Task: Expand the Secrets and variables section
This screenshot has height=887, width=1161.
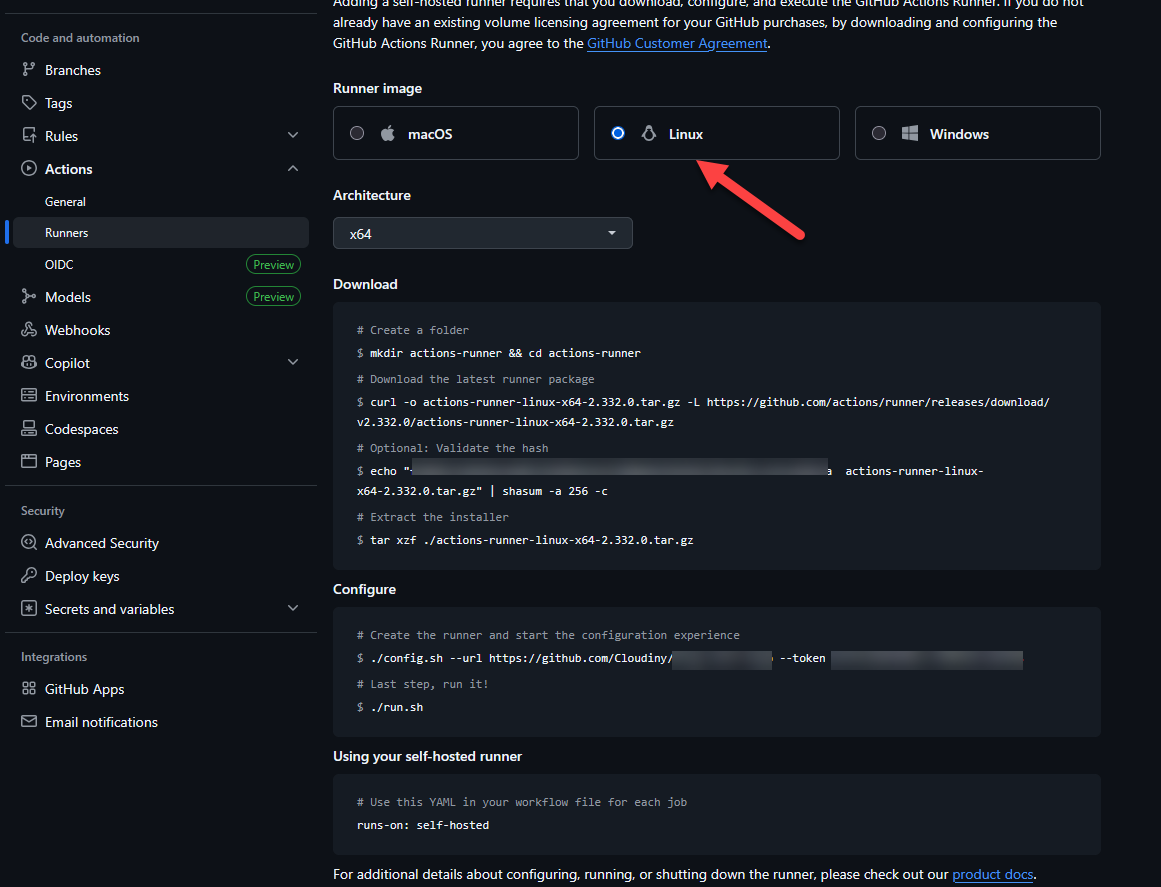Action: [x=293, y=609]
